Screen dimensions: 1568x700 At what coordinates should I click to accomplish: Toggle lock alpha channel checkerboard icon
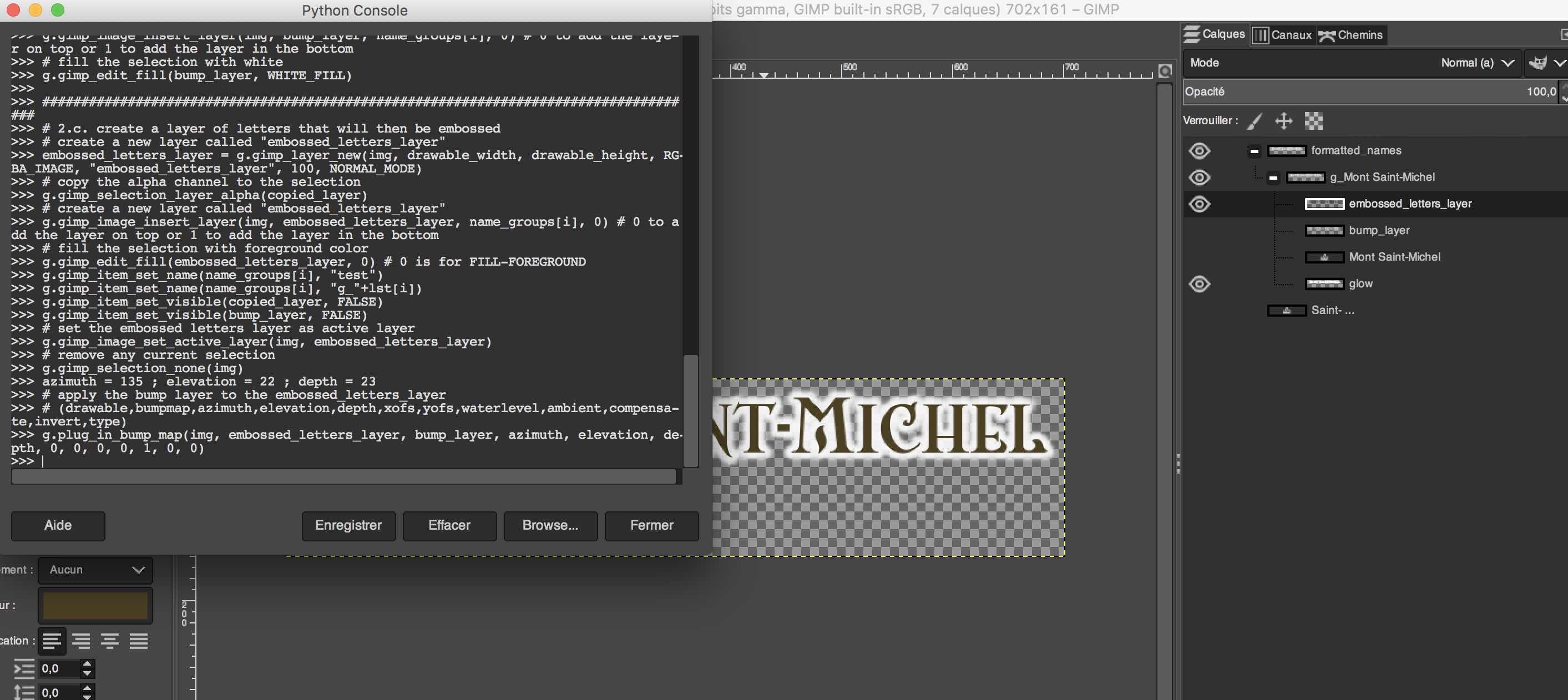pos(1313,121)
